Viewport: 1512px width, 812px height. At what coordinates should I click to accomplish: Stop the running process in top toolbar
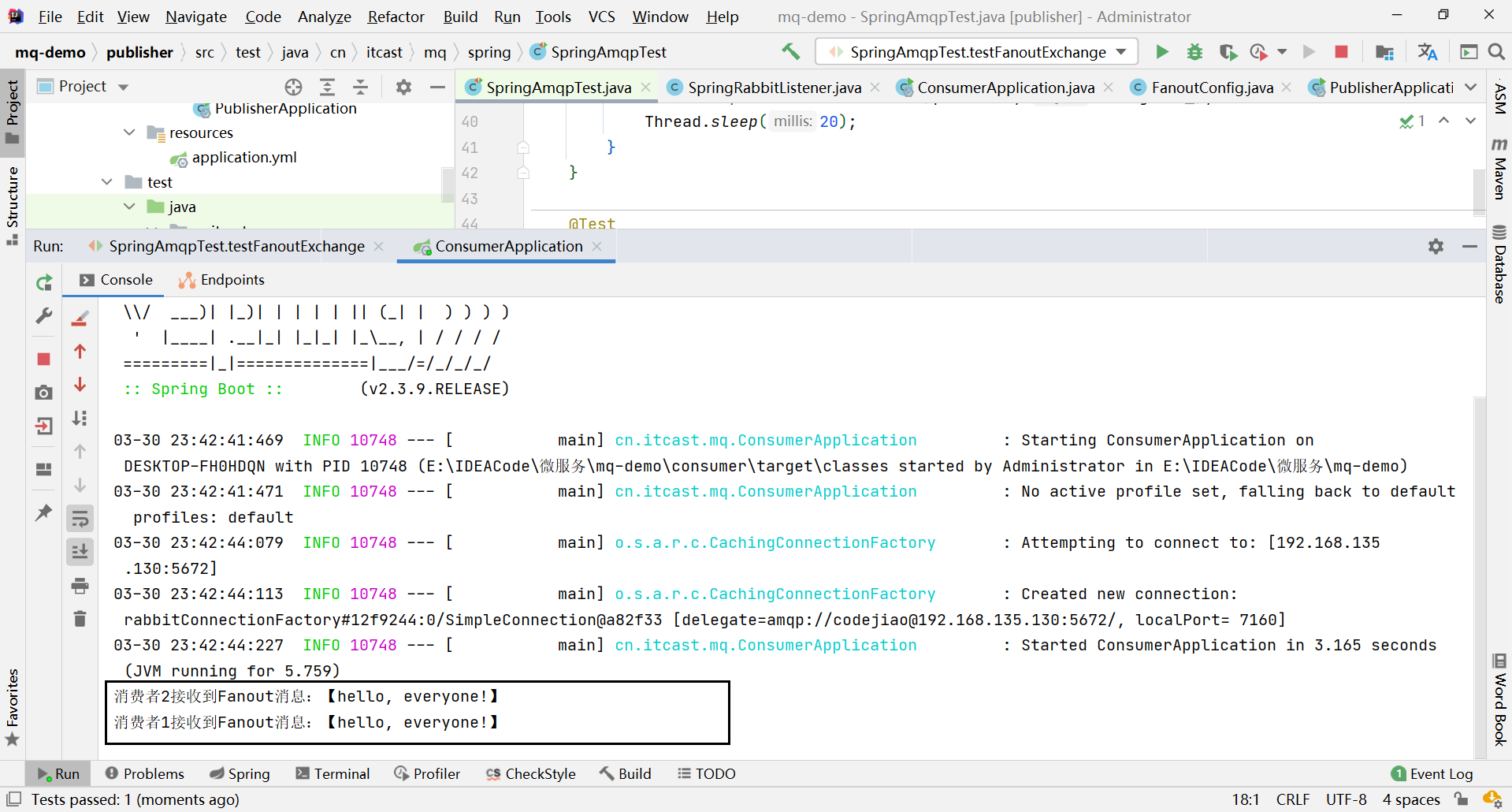(1341, 52)
